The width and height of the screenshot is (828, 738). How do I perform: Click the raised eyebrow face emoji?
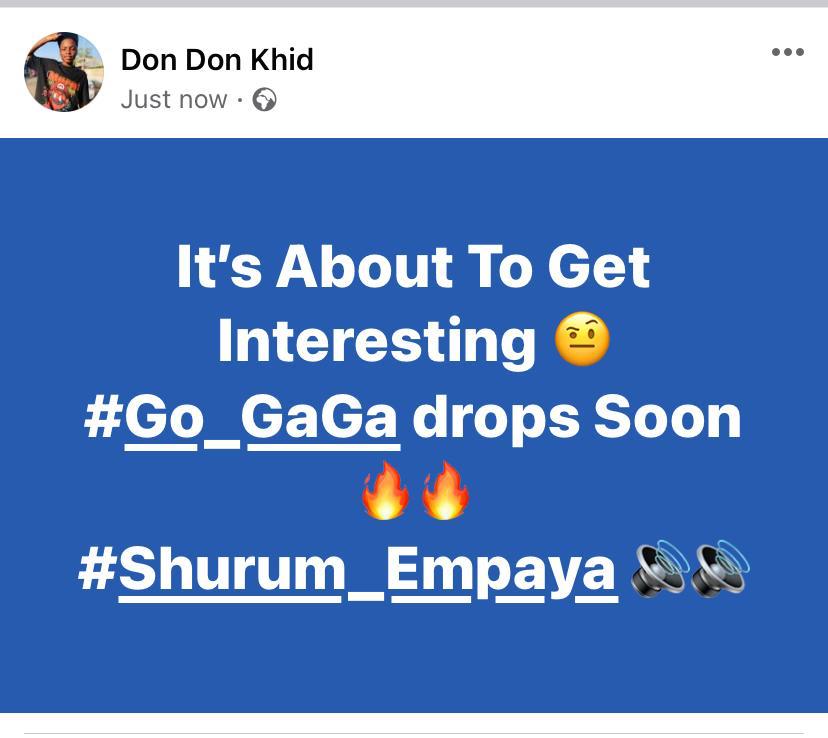click(x=582, y=339)
